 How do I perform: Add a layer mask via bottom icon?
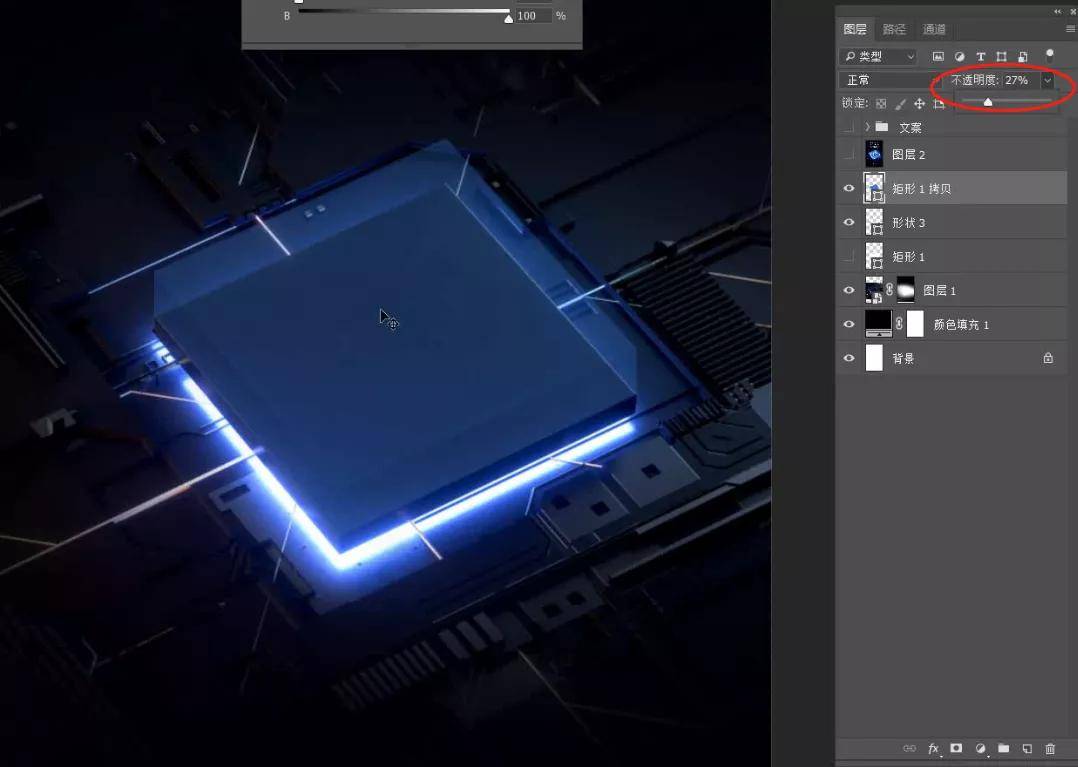[956, 748]
